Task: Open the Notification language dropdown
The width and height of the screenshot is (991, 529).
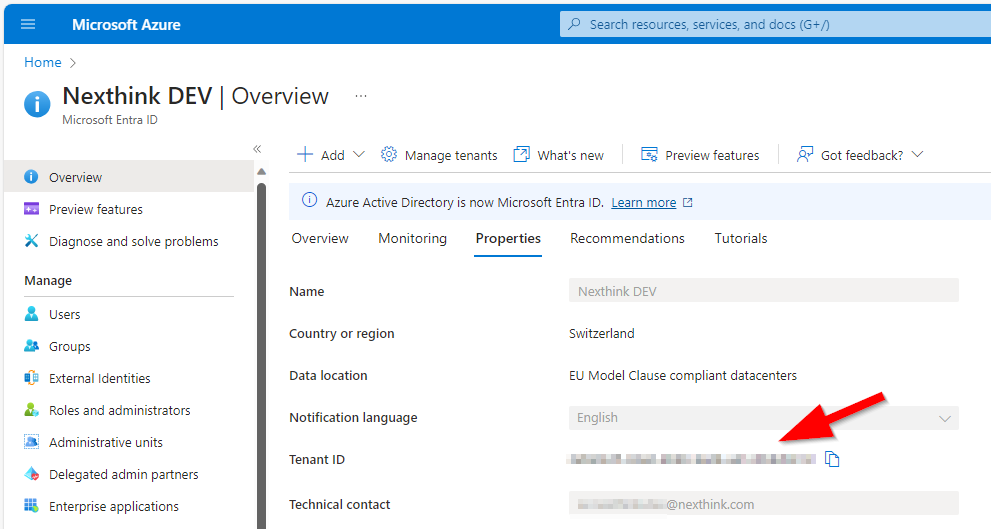Action: click(763, 418)
